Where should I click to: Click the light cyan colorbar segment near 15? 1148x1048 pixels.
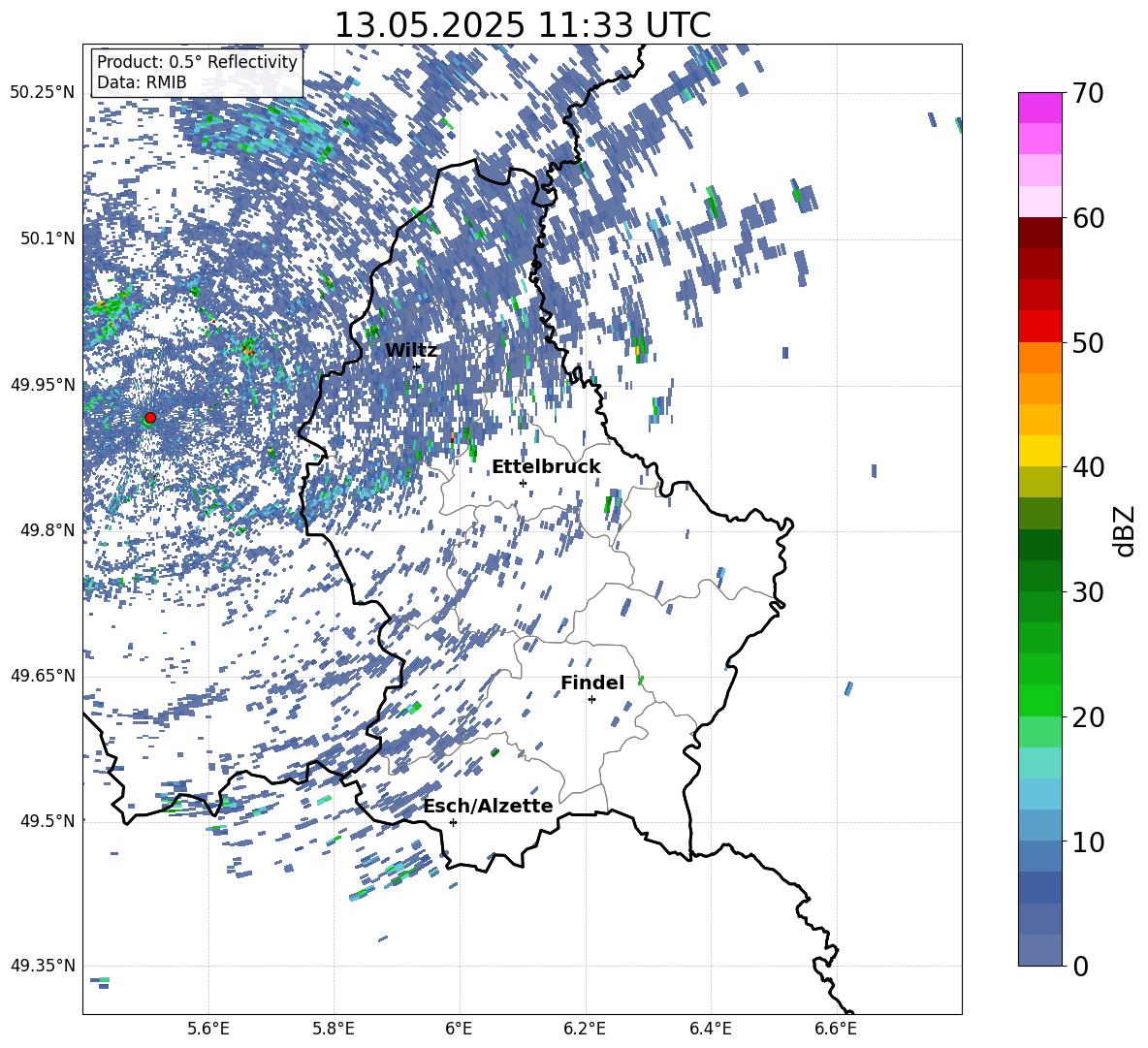1039,763
